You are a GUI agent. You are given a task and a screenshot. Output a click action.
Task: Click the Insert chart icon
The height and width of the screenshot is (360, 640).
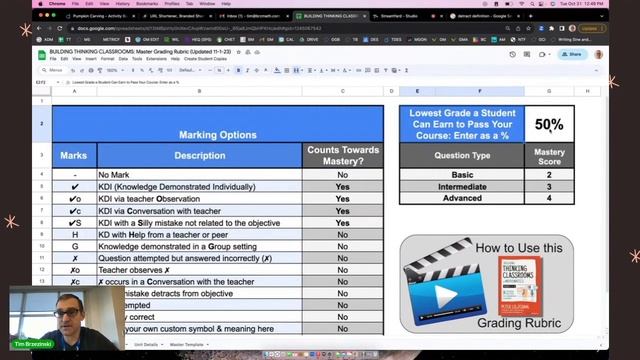[376, 70]
